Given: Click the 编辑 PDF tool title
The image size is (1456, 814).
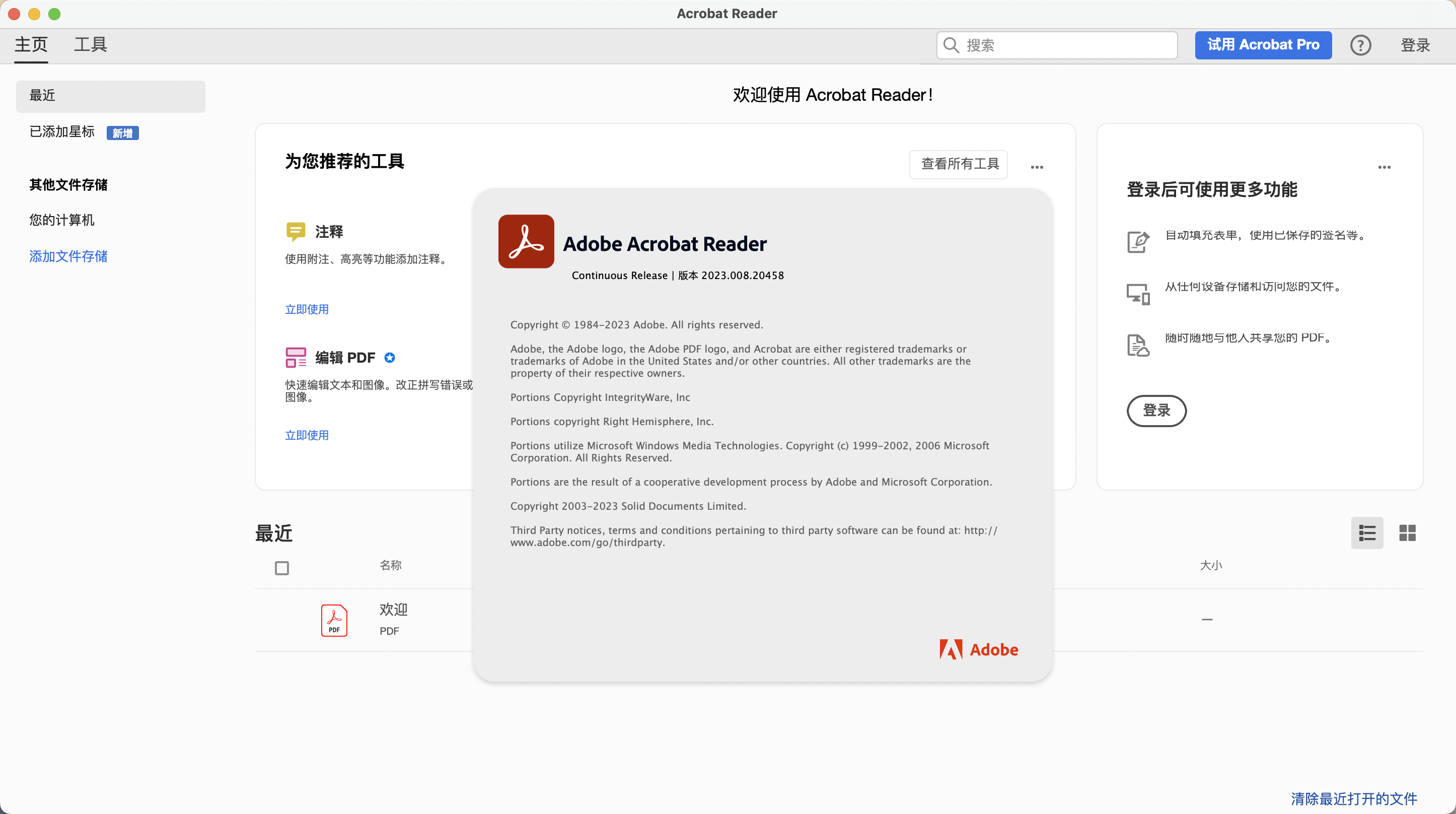Looking at the screenshot, I should [345, 358].
